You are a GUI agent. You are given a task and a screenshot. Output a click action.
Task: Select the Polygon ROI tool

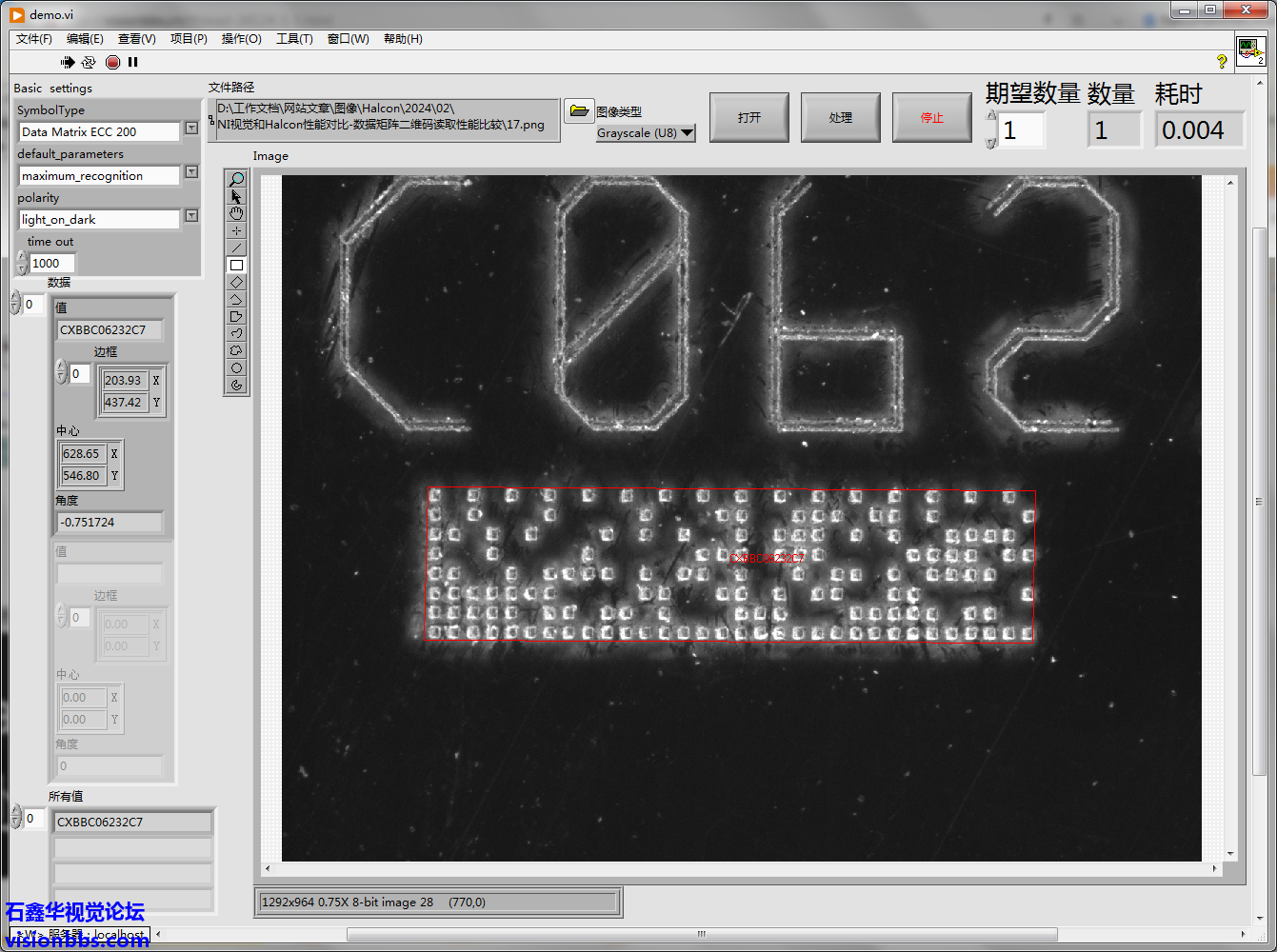click(236, 316)
